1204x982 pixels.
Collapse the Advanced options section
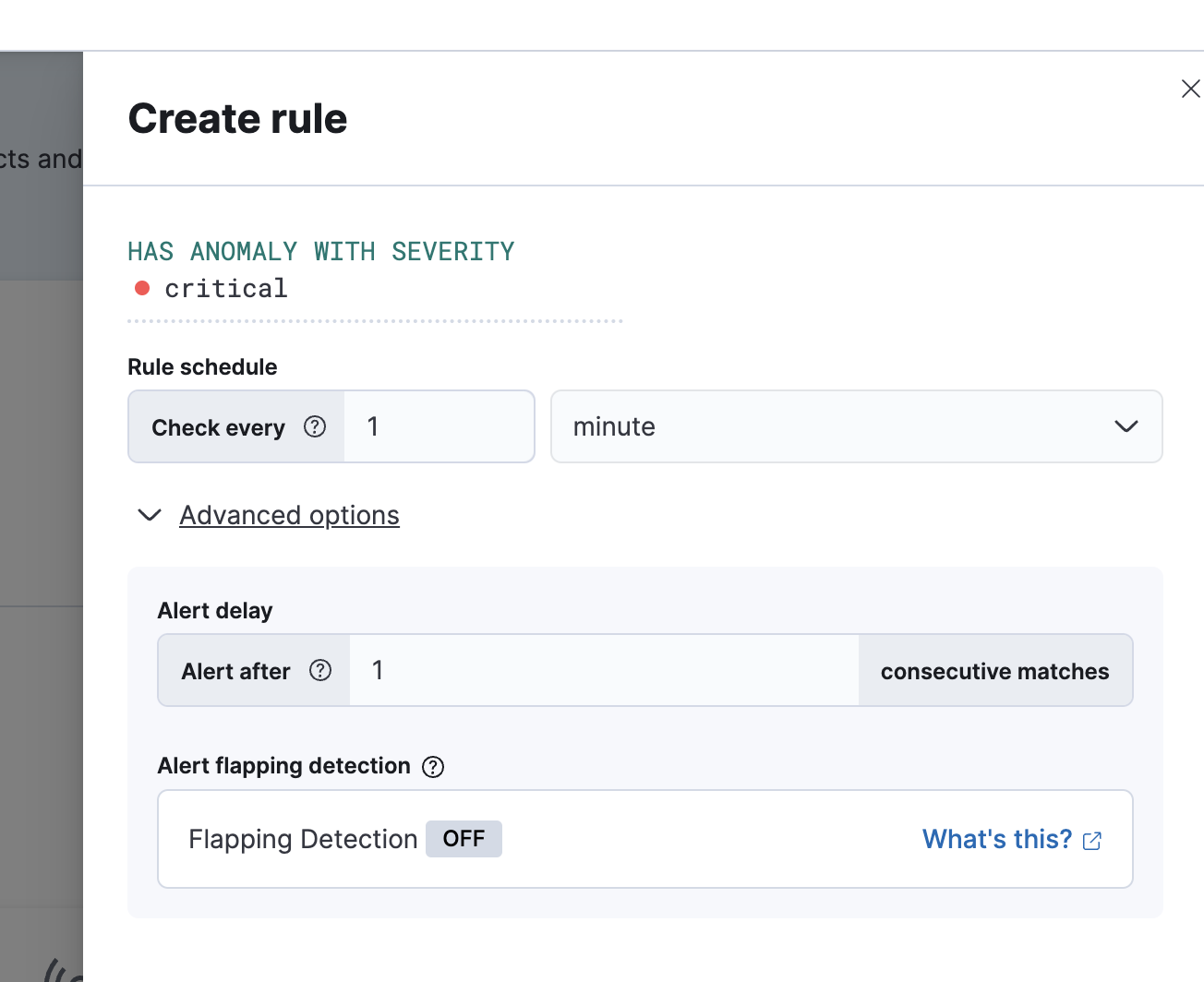point(150,515)
